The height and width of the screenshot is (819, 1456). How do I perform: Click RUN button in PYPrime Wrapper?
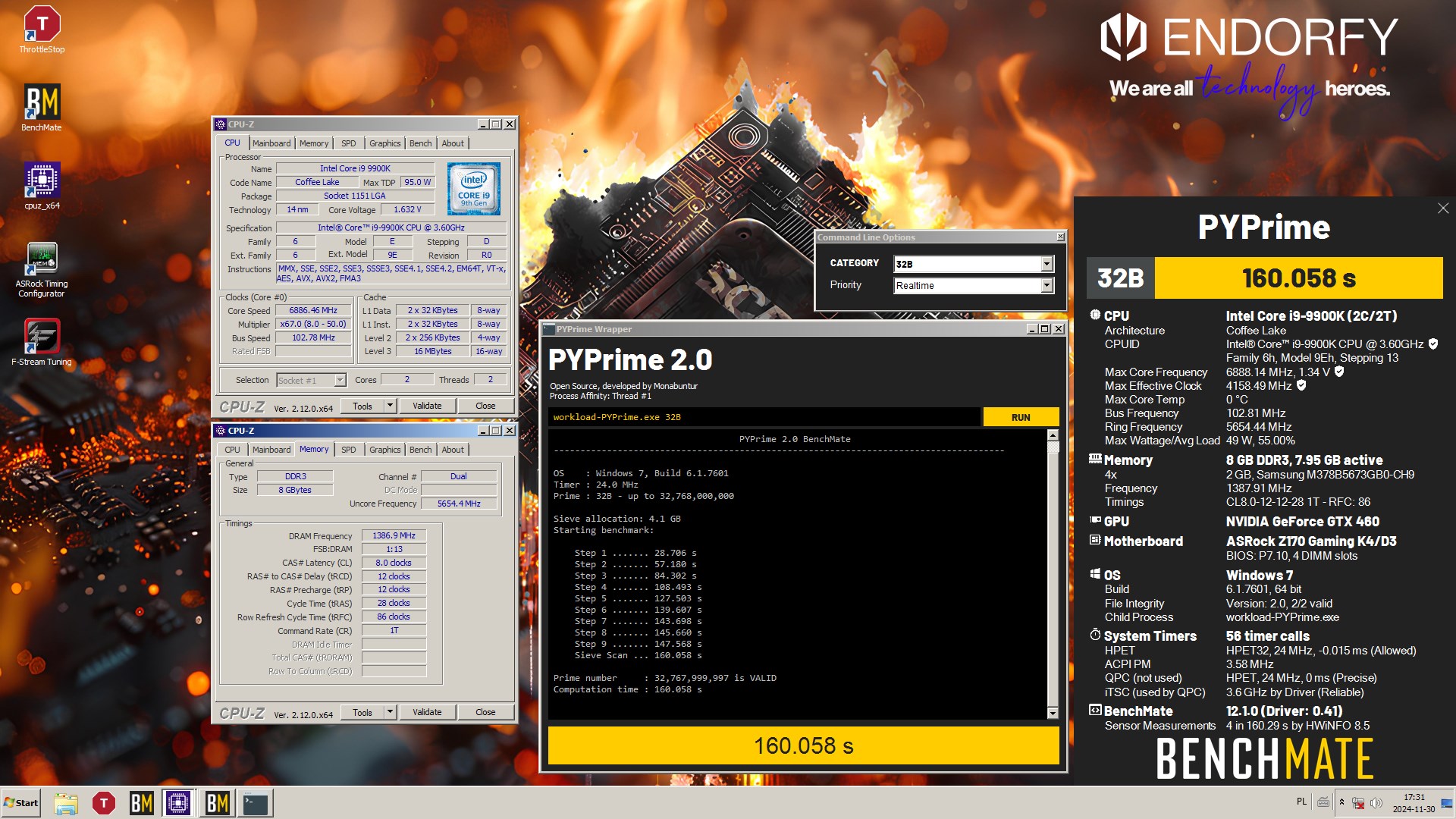pos(1021,417)
